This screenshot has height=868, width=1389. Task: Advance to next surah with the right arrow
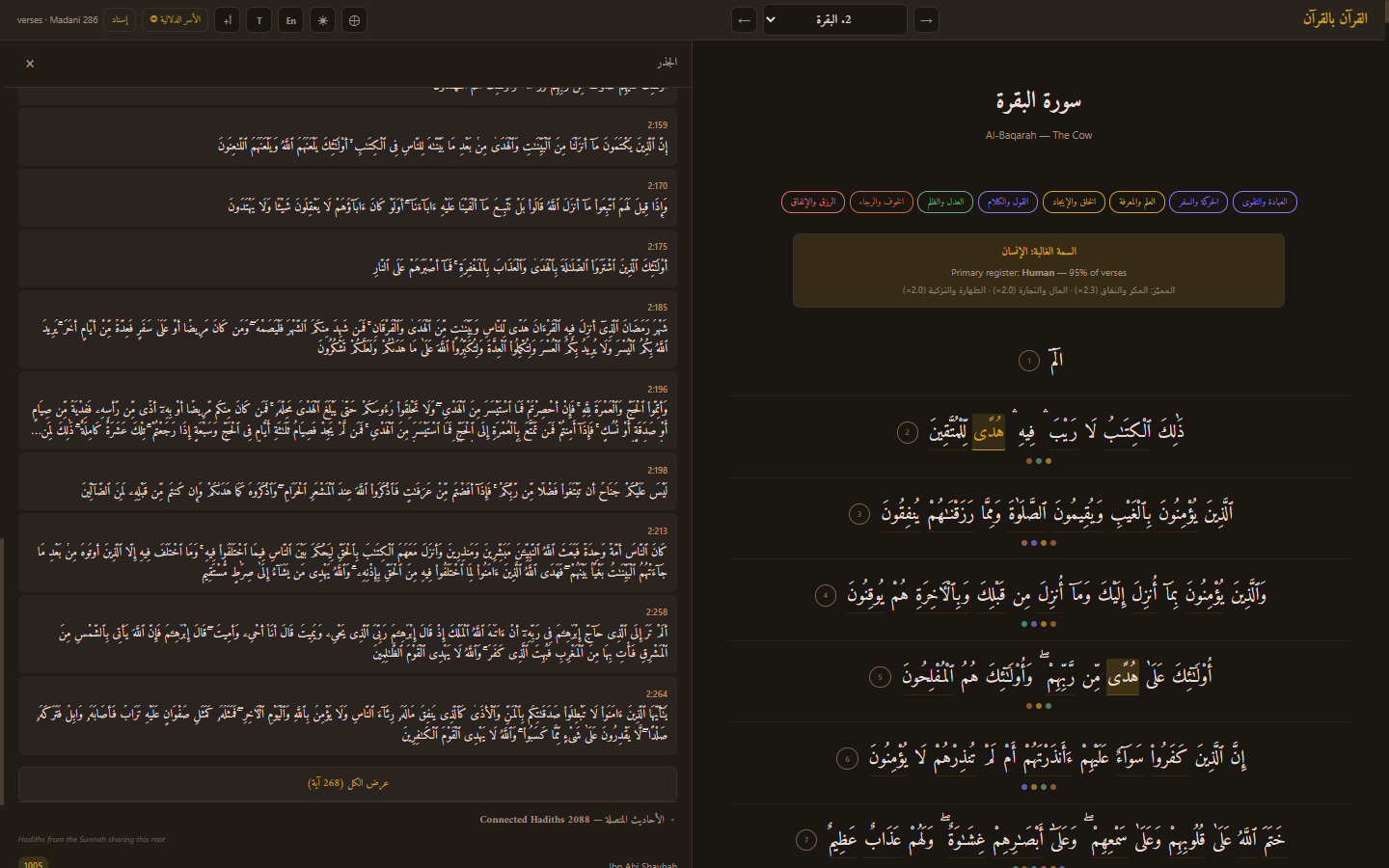(926, 19)
